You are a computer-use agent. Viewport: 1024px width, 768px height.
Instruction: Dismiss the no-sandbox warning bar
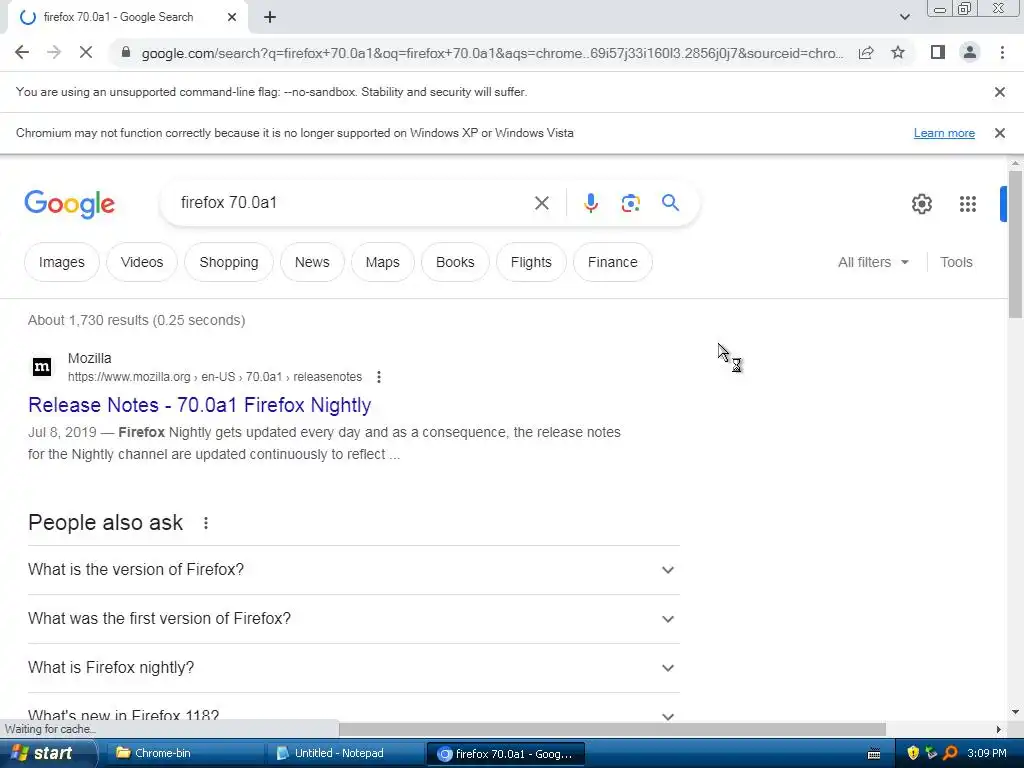point(999,92)
